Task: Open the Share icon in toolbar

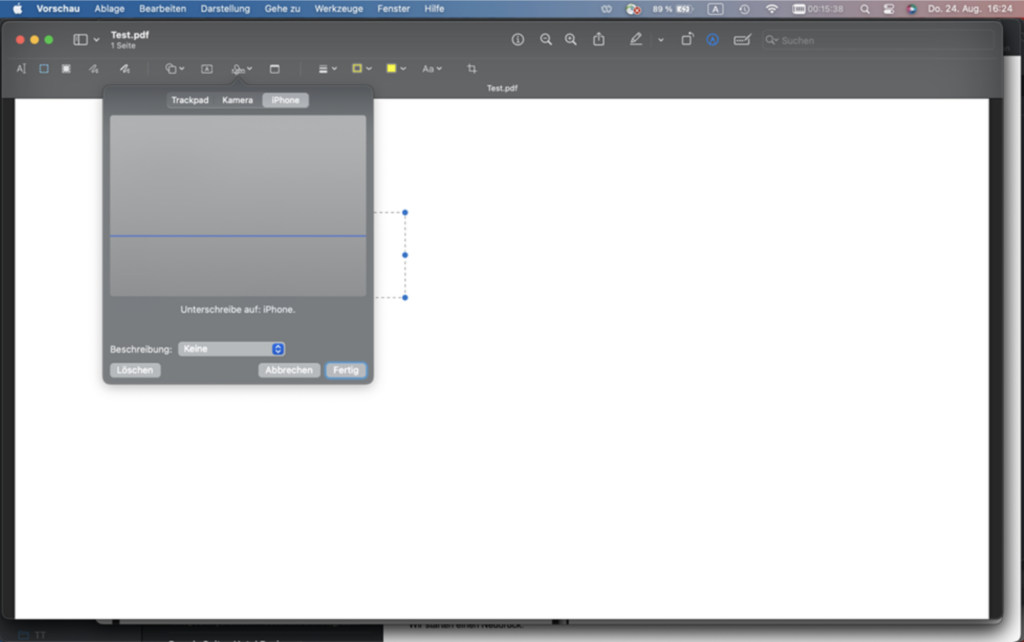Action: (598, 40)
